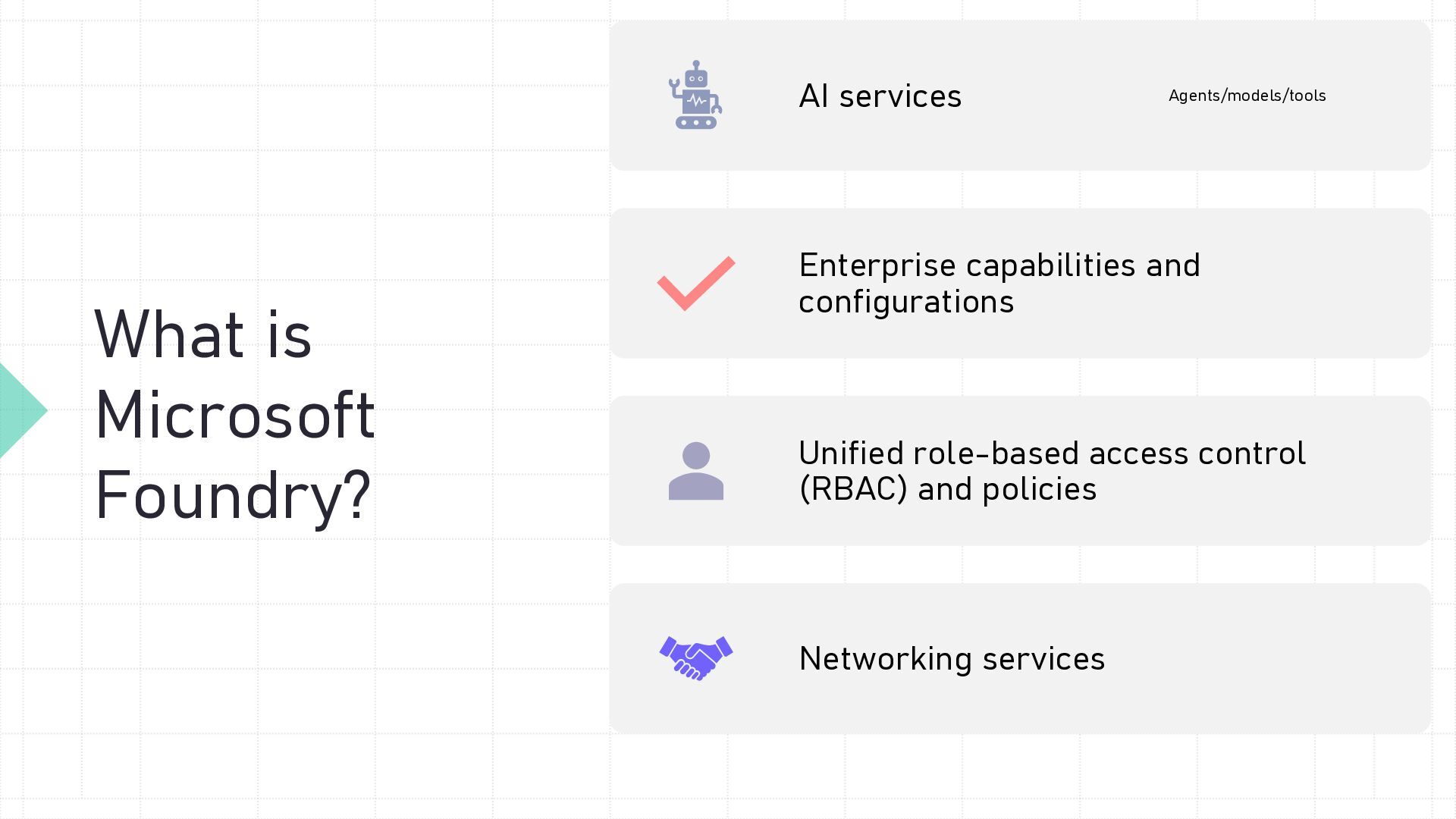Click the gray person silhouette icon
The image size is (1456, 819).
[x=696, y=471]
